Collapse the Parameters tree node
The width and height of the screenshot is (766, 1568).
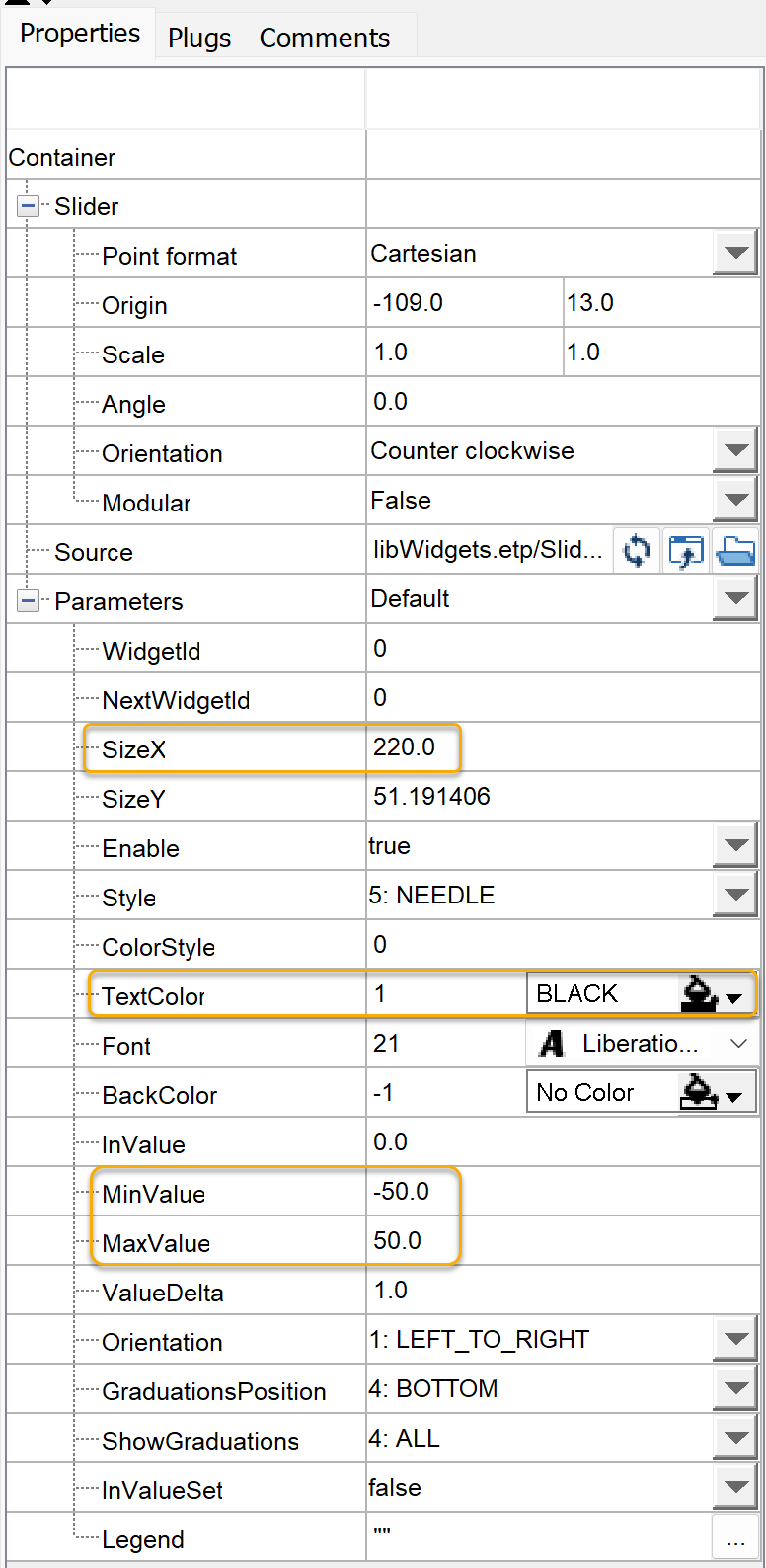pos(28,601)
